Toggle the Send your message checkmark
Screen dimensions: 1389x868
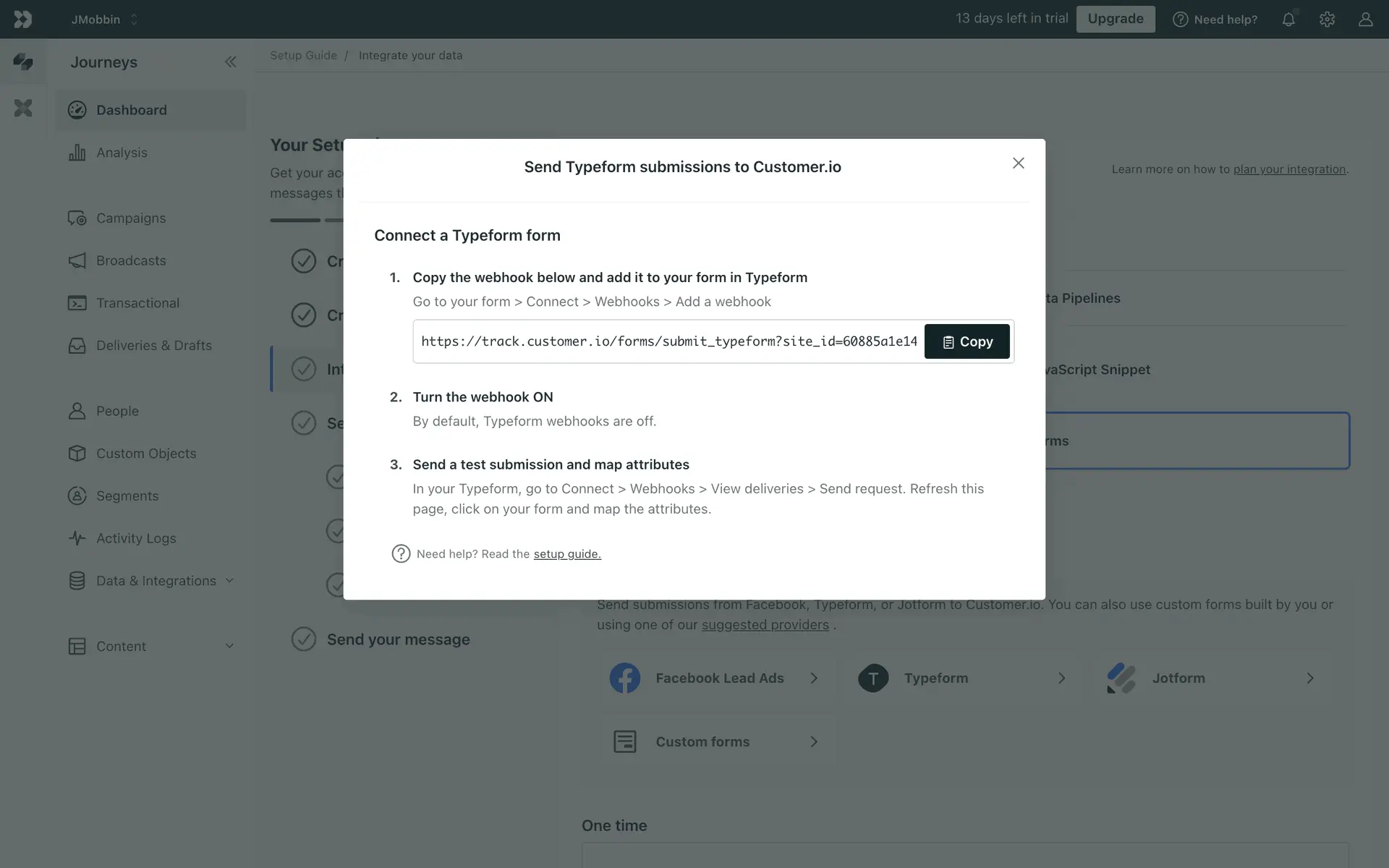click(x=304, y=639)
